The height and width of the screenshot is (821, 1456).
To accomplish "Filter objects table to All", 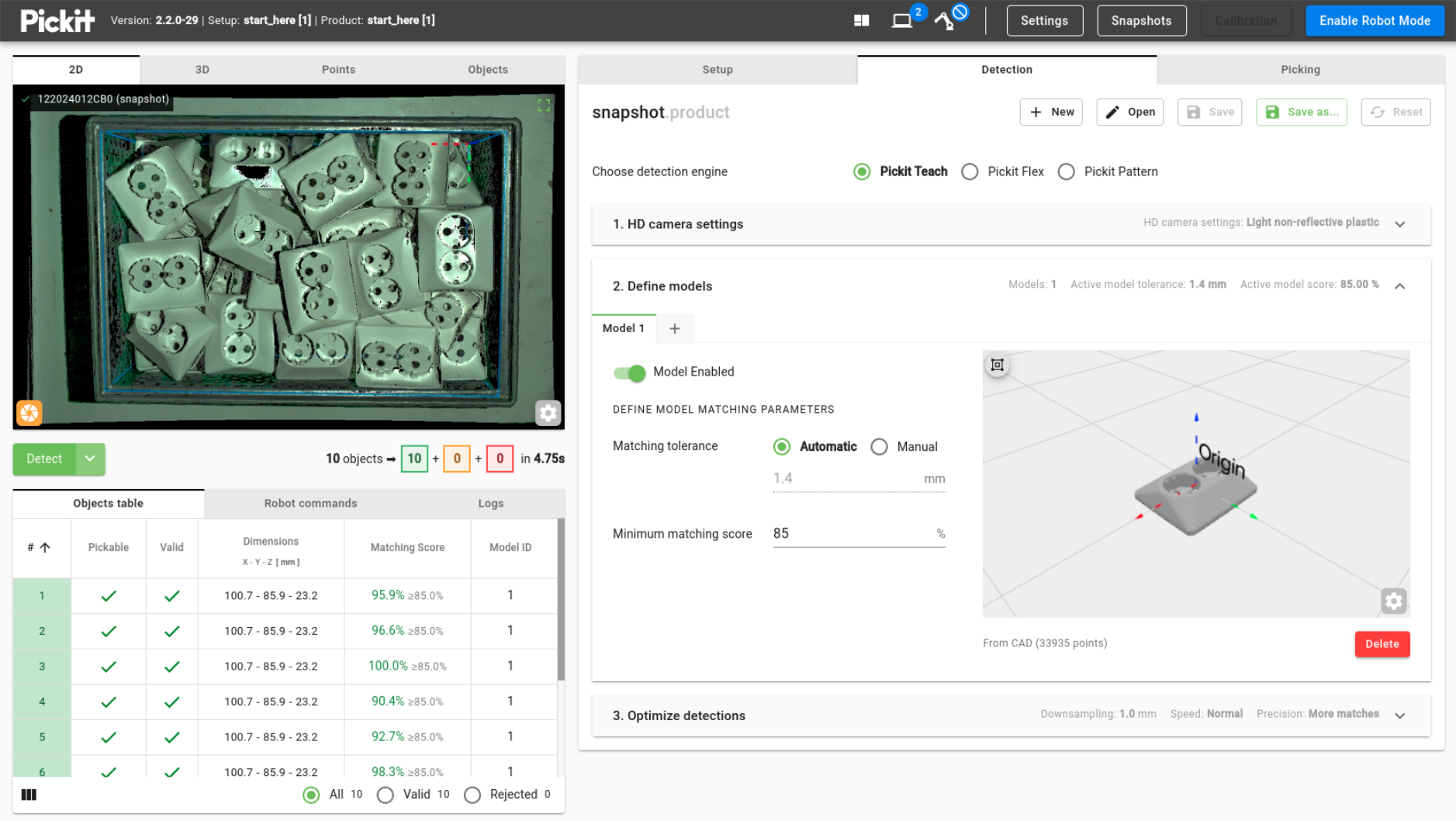I will point(311,795).
